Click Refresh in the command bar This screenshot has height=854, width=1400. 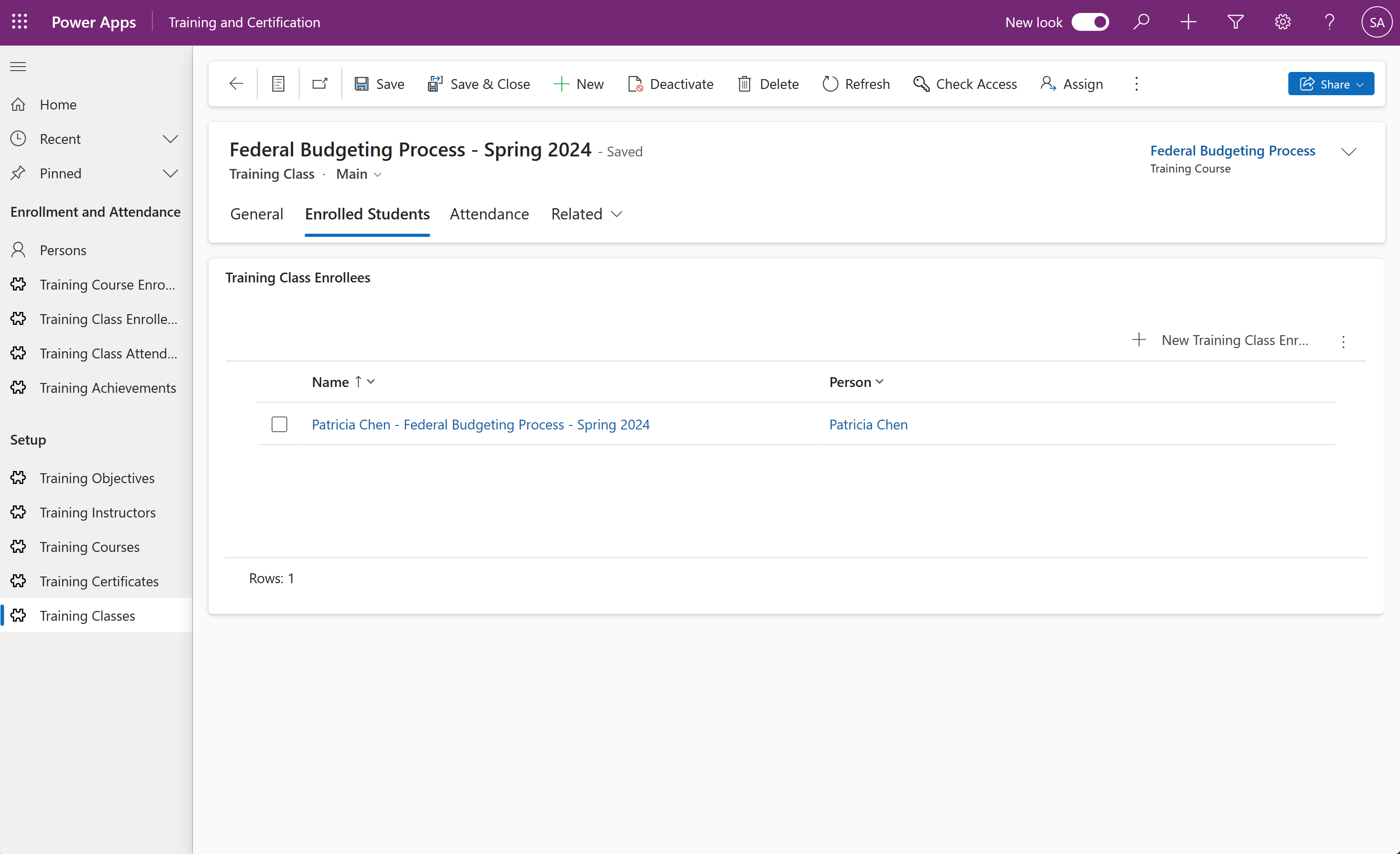(x=856, y=84)
